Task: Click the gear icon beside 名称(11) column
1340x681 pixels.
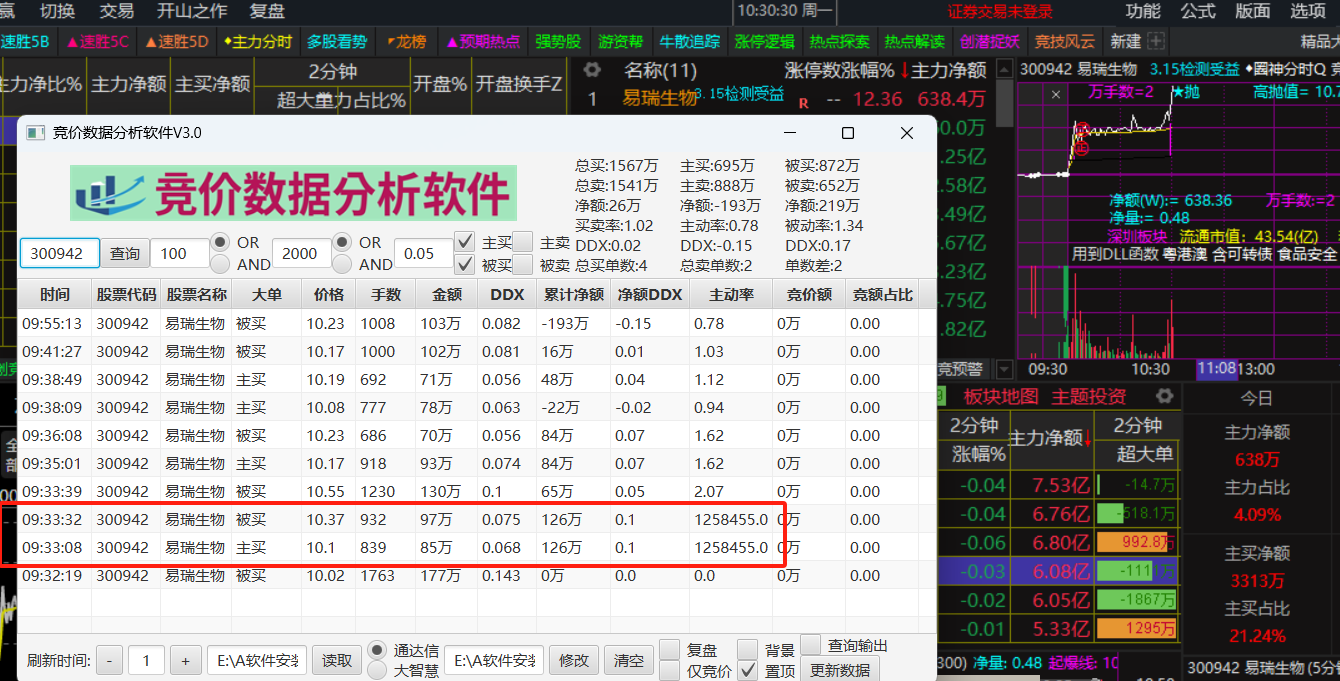Action: 592,71
